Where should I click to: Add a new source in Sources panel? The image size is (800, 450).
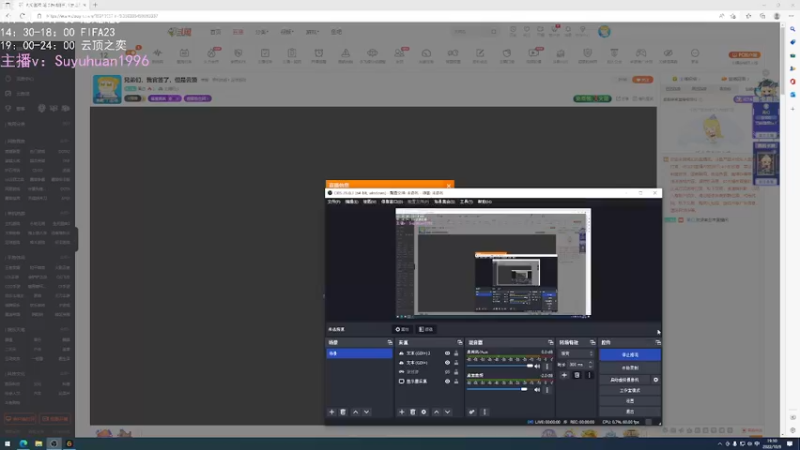(x=402, y=412)
